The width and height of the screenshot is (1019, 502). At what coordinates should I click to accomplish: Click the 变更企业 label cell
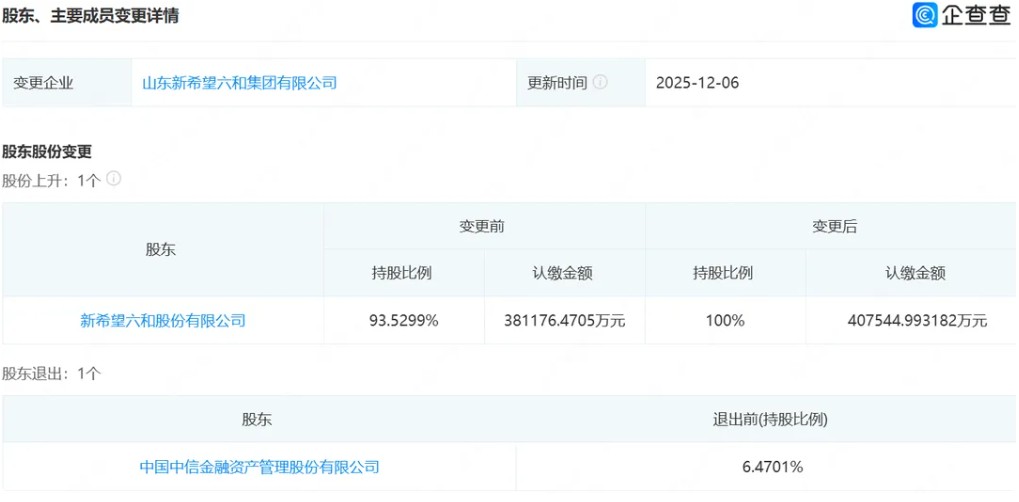pos(43,83)
